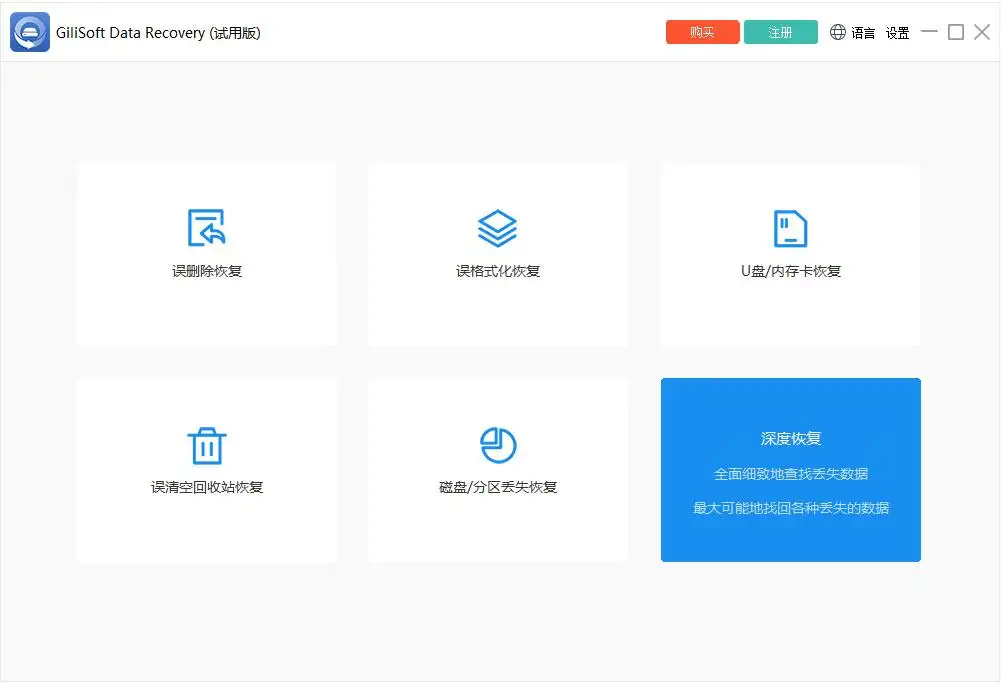Image resolution: width=1002 pixels, height=684 pixels.
Task: Click the stacked layers format recovery icon
Action: 497,228
